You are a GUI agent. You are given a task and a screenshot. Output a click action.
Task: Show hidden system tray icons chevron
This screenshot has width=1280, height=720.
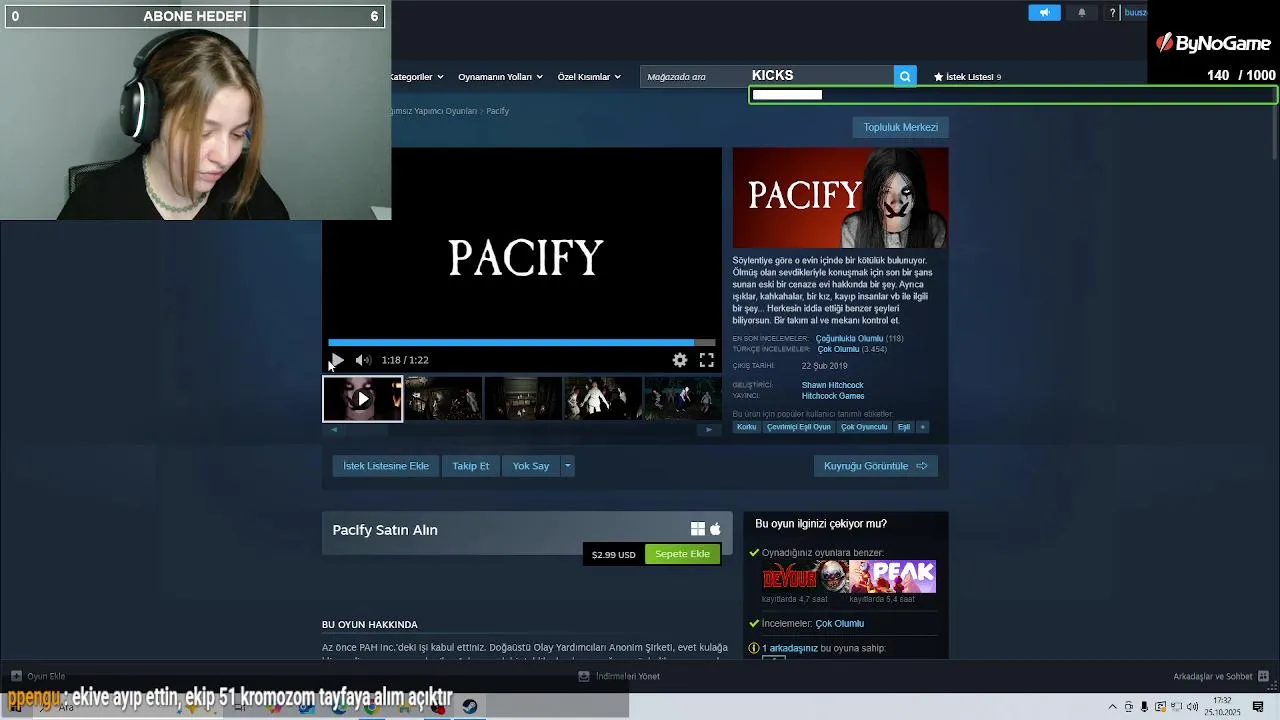tap(1112, 707)
